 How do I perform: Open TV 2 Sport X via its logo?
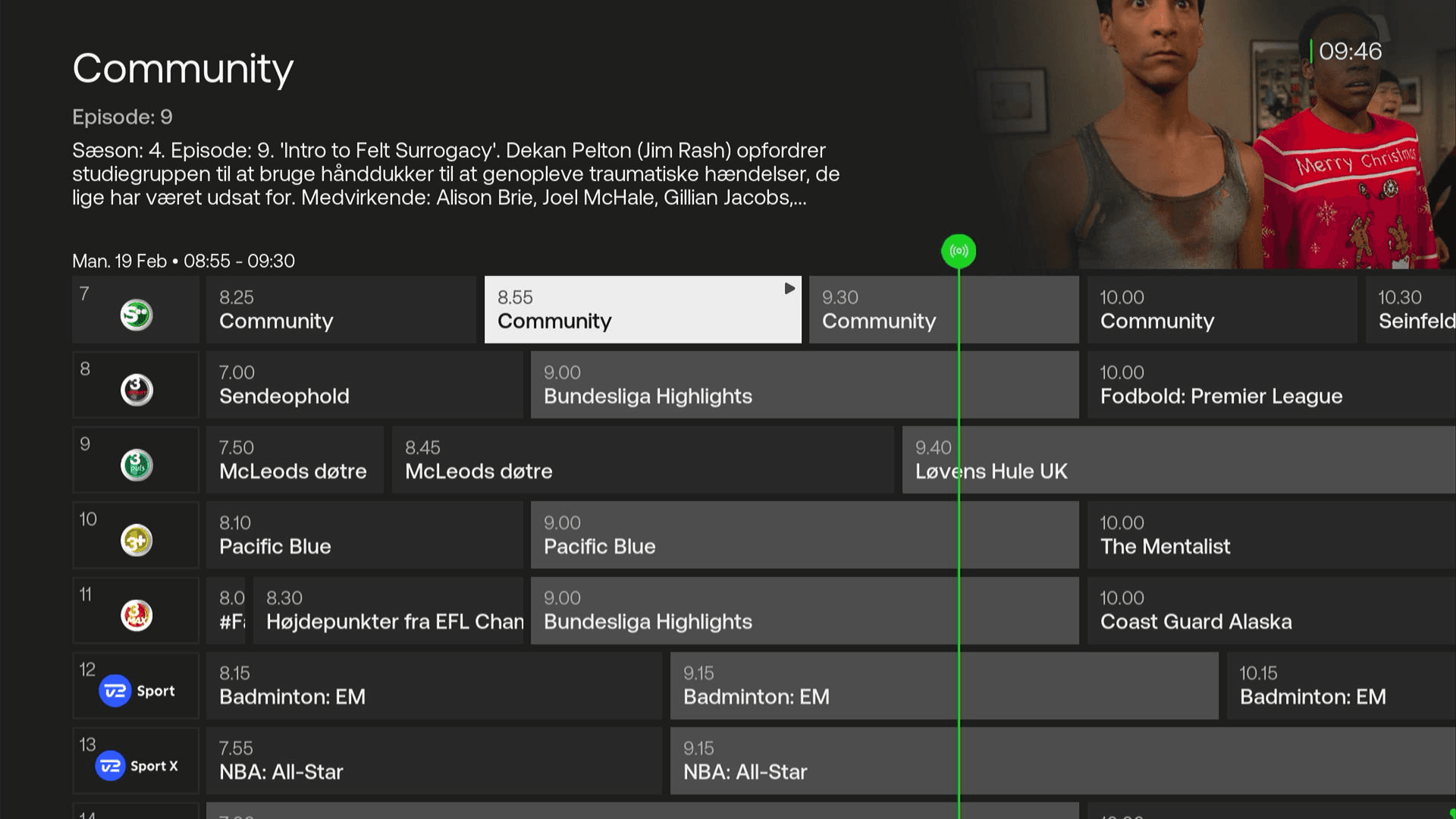134,765
